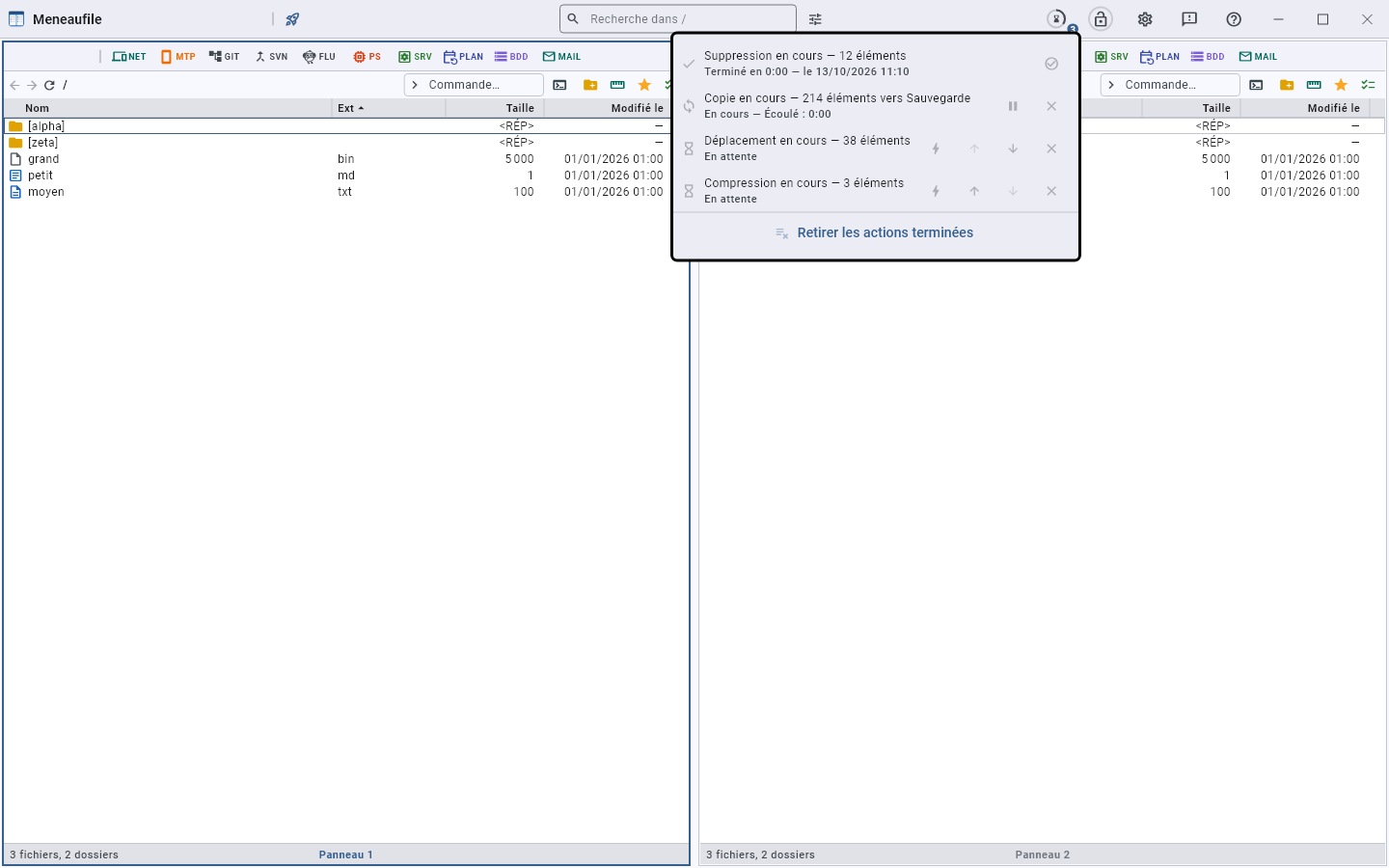Open MAIL tool in Panneau 1 toolbar

tap(561, 57)
